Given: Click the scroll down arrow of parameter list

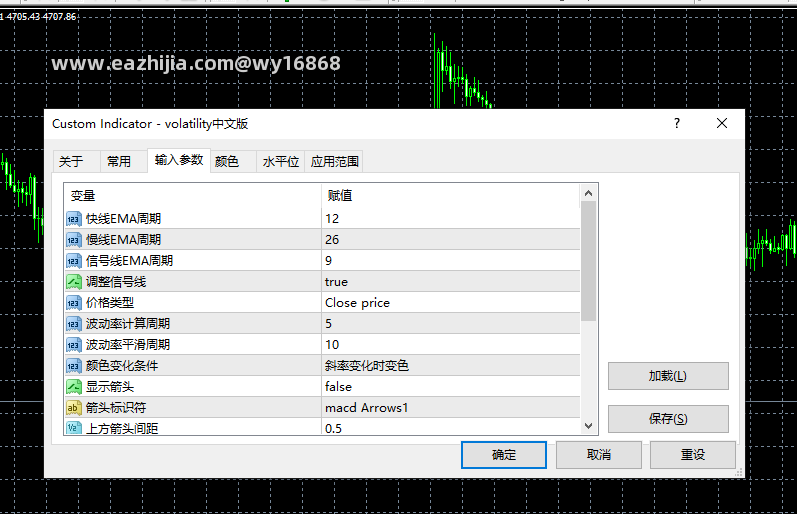Looking at the screenshot, I should [589, 426].
